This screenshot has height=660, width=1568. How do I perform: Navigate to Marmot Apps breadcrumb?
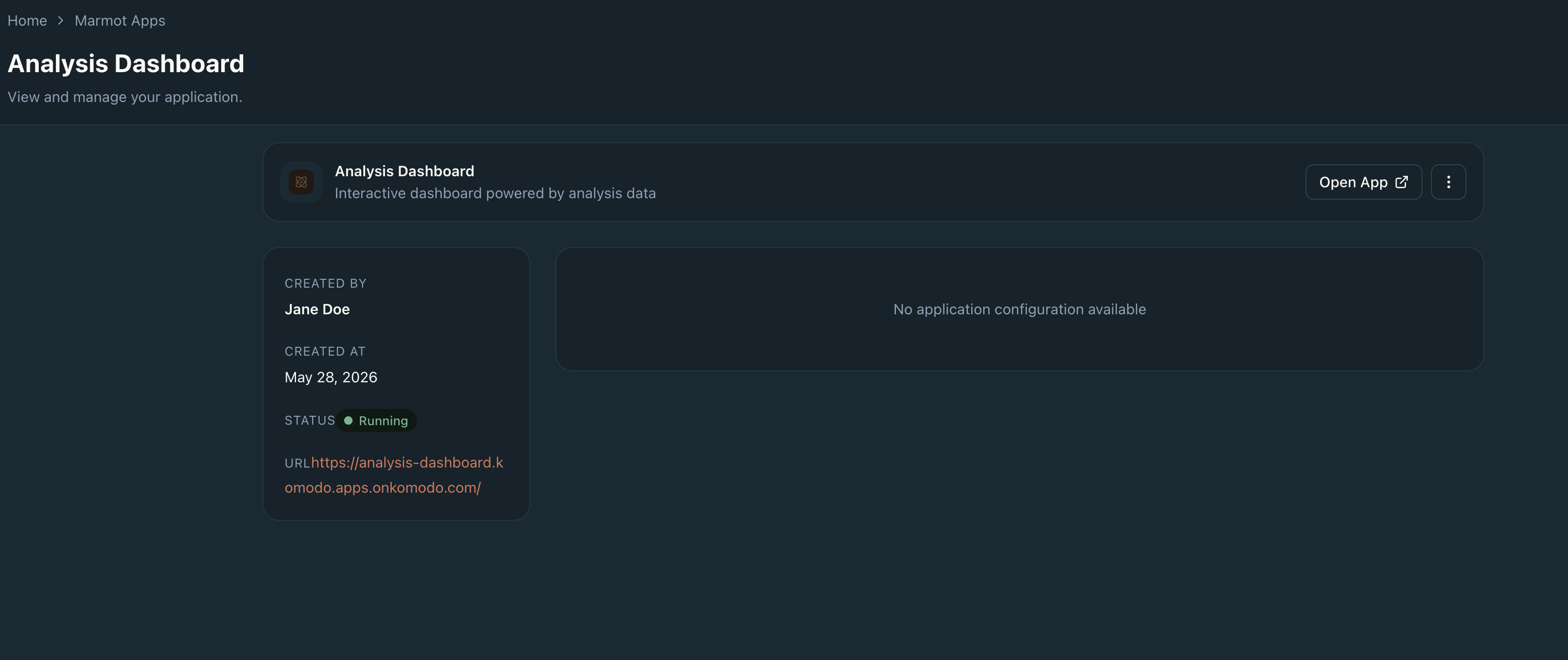tap(120, 21)
